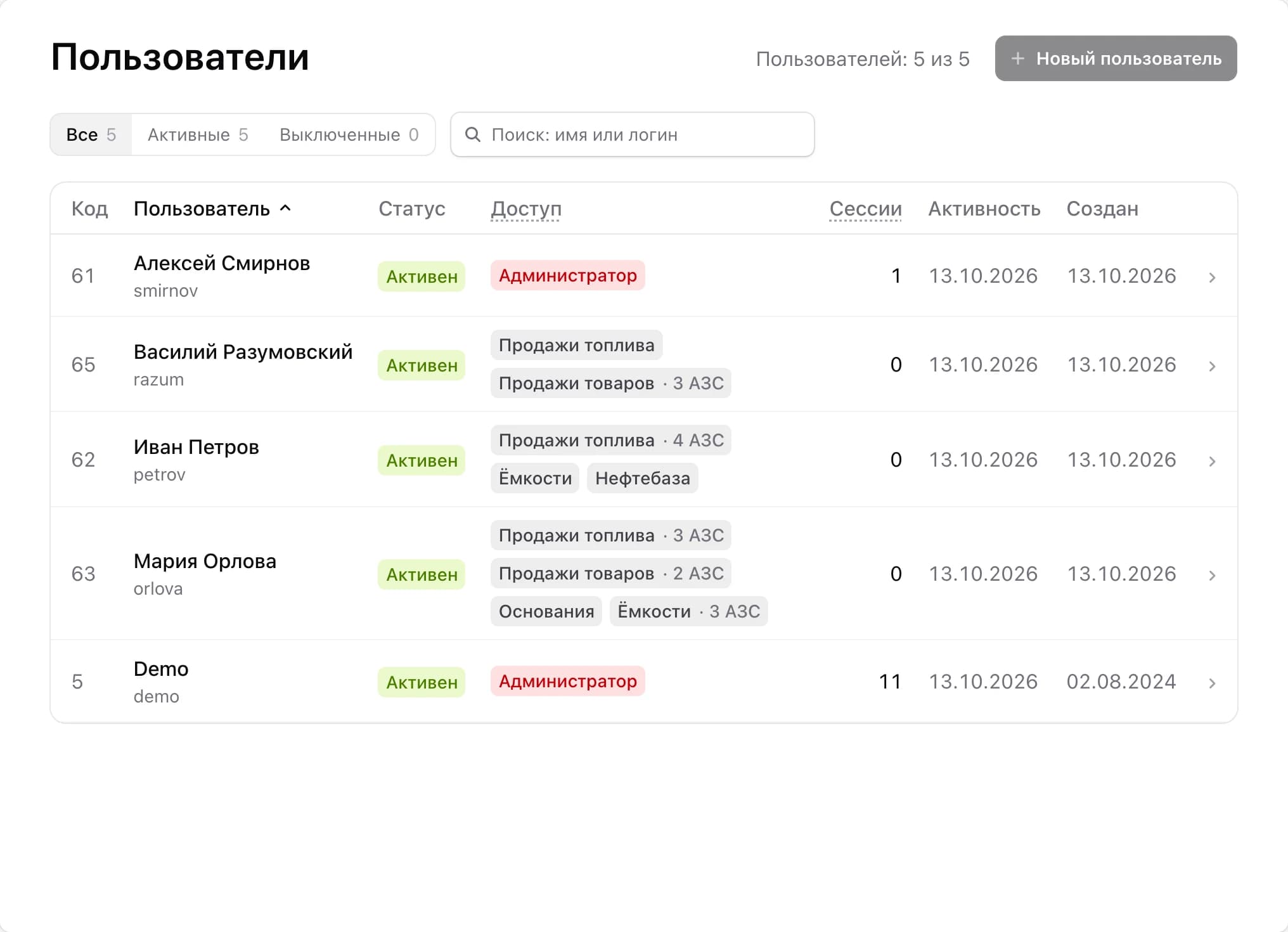Focus the Поиск: имя или логин field
1288x932 pixels.
[x=632, y=134]
